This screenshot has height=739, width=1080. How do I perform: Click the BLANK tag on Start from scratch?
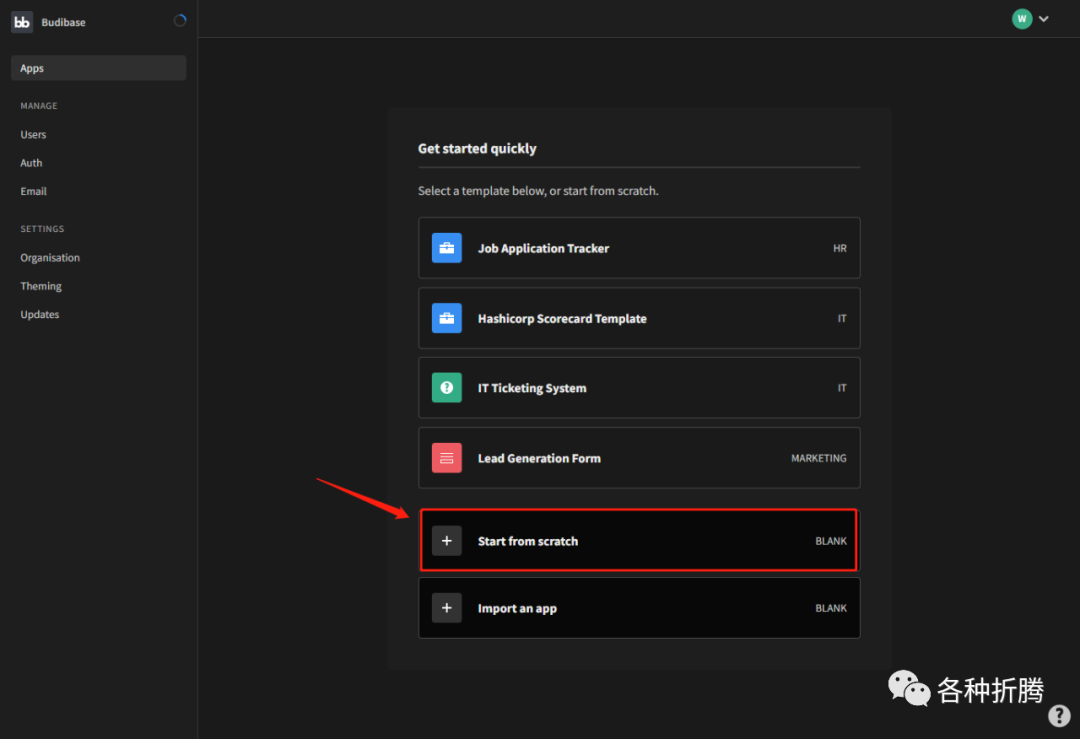(831, 541)
